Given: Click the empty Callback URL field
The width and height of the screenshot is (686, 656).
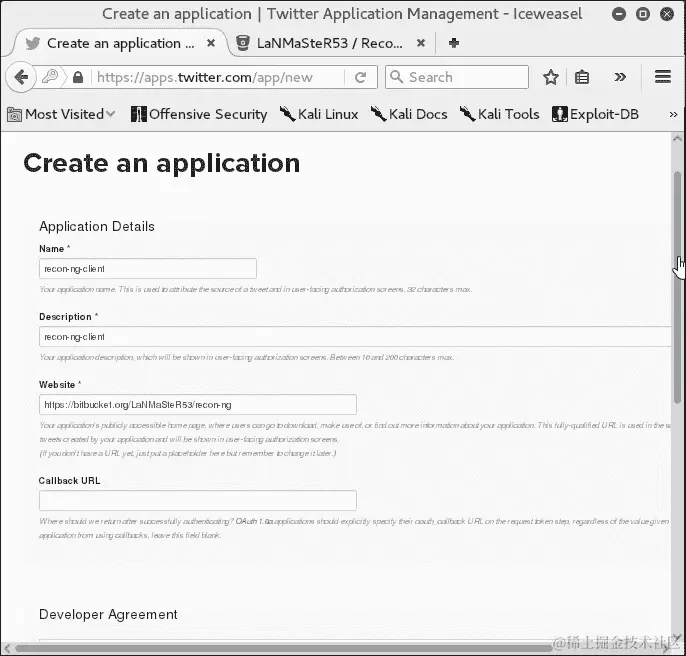Looking at the screenshot, I should [x=198, y=501].
